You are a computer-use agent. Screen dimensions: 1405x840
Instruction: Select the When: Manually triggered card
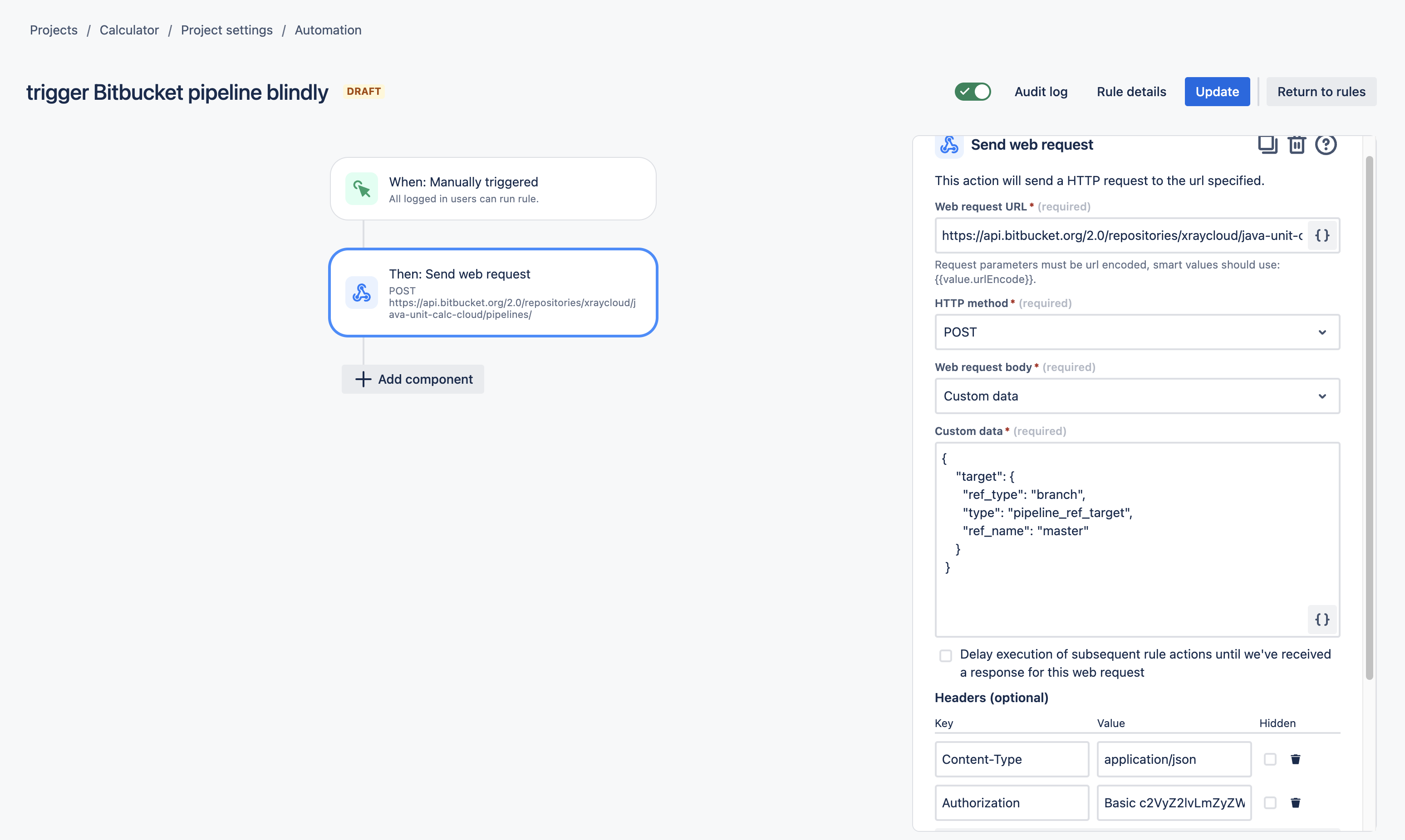point(493,189)
